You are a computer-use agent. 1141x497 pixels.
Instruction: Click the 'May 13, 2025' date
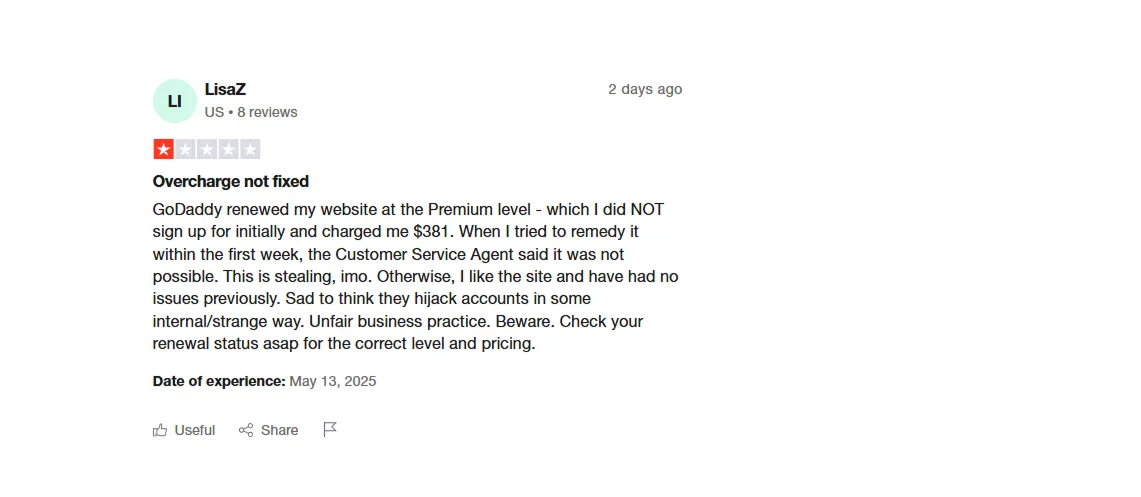coord(333,381)
